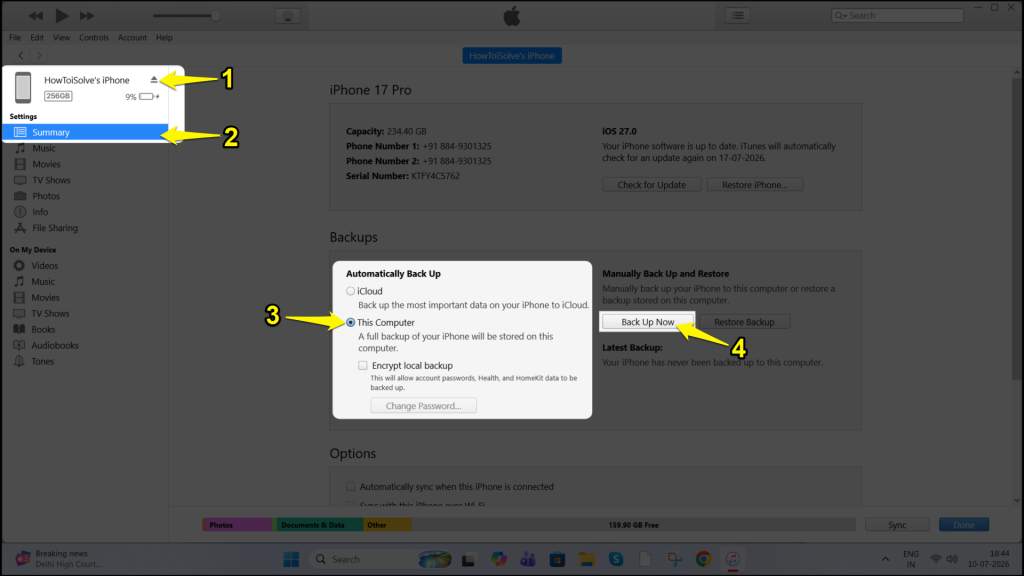Click the fast forward button
The image size is (1024, 576).
pos(86,16)
